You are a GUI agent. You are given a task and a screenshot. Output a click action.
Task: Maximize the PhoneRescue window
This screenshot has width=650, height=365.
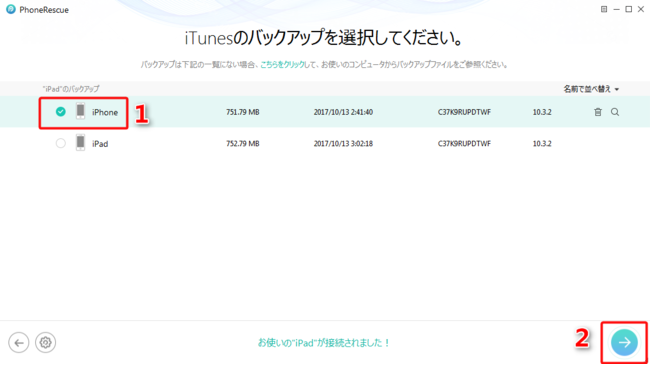tap(628, 9)
